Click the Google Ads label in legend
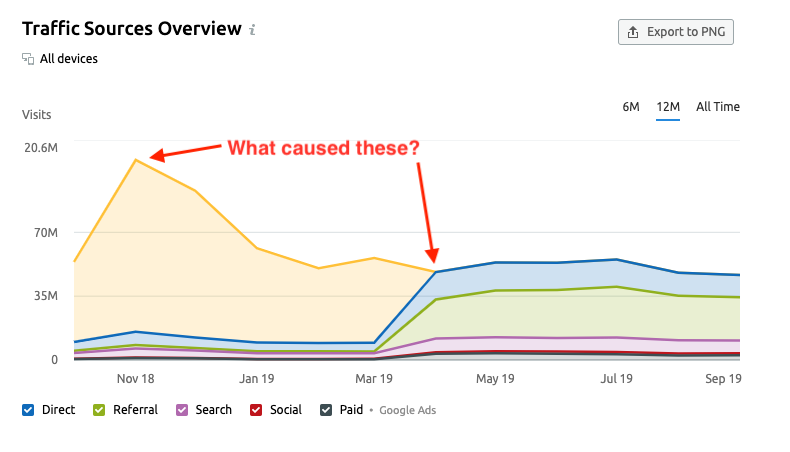This screenshot has width=790, height=452. coord(407,410)
